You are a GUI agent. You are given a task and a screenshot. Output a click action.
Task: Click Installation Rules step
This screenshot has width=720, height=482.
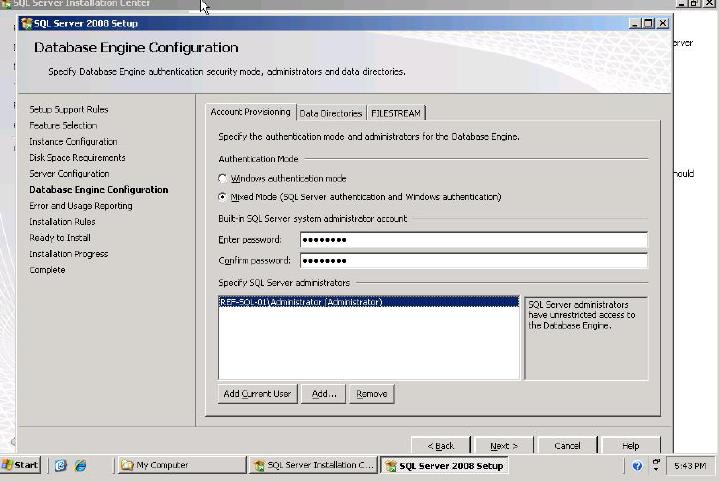62,222
